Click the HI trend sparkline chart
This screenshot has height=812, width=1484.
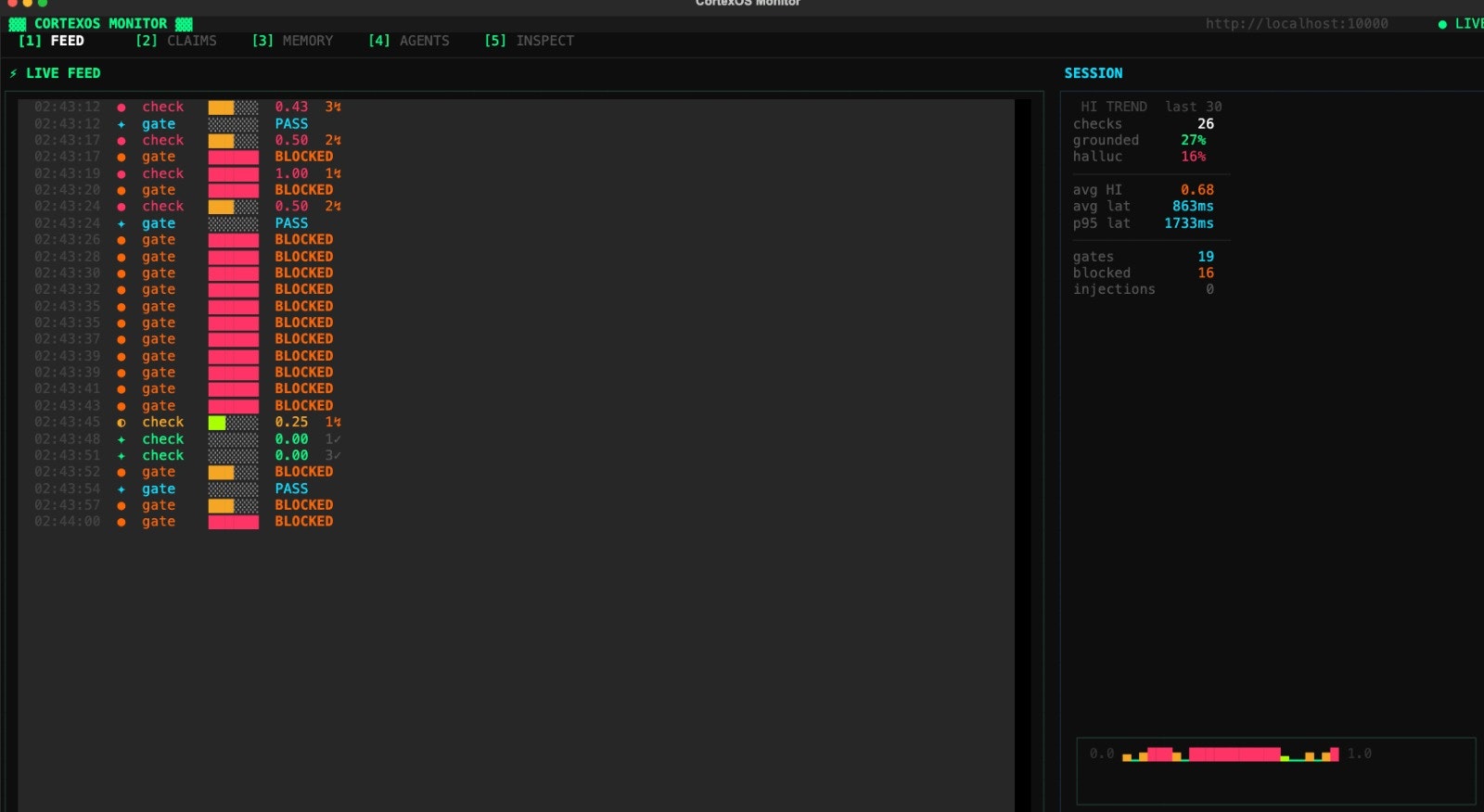coord(1230,755)
